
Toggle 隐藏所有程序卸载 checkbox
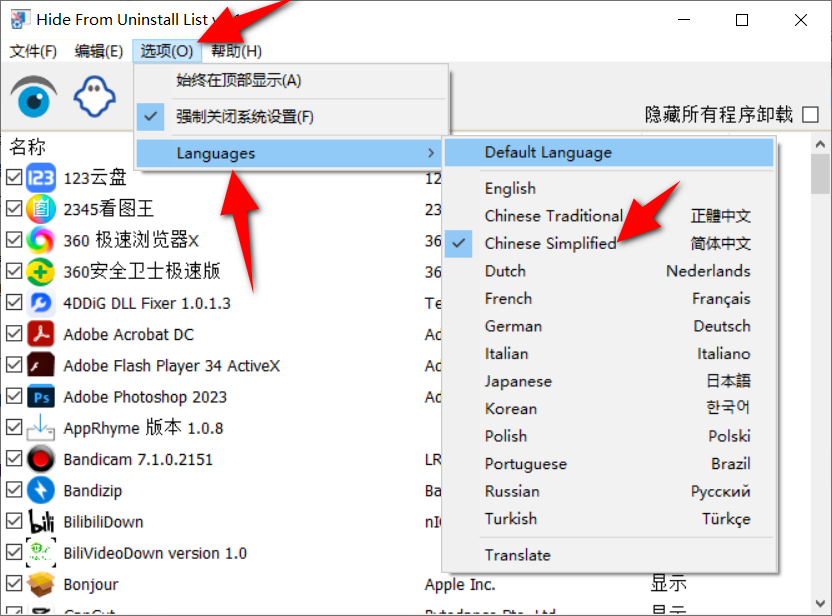(x=810, y=115)
